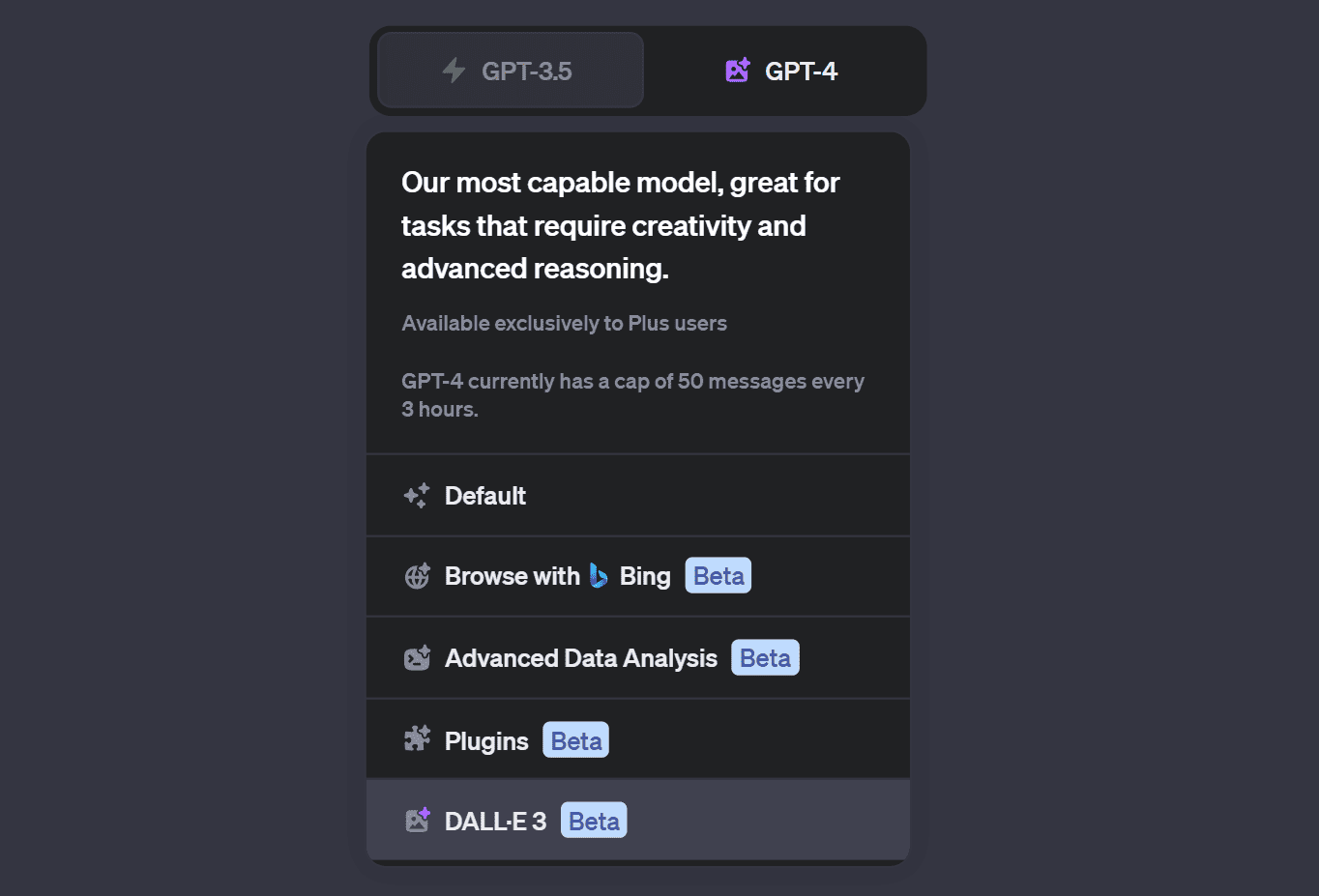This screenshot has height=896, width=1319.
Task: Click the GPT-4 message cap notice text
Action: (632, 395)
